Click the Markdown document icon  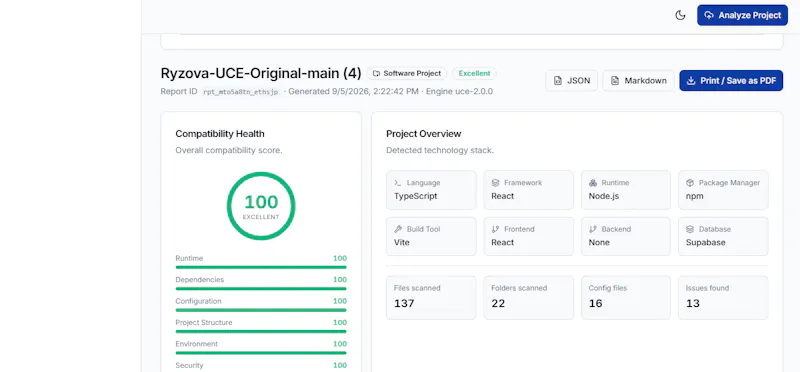coord(615,81)
